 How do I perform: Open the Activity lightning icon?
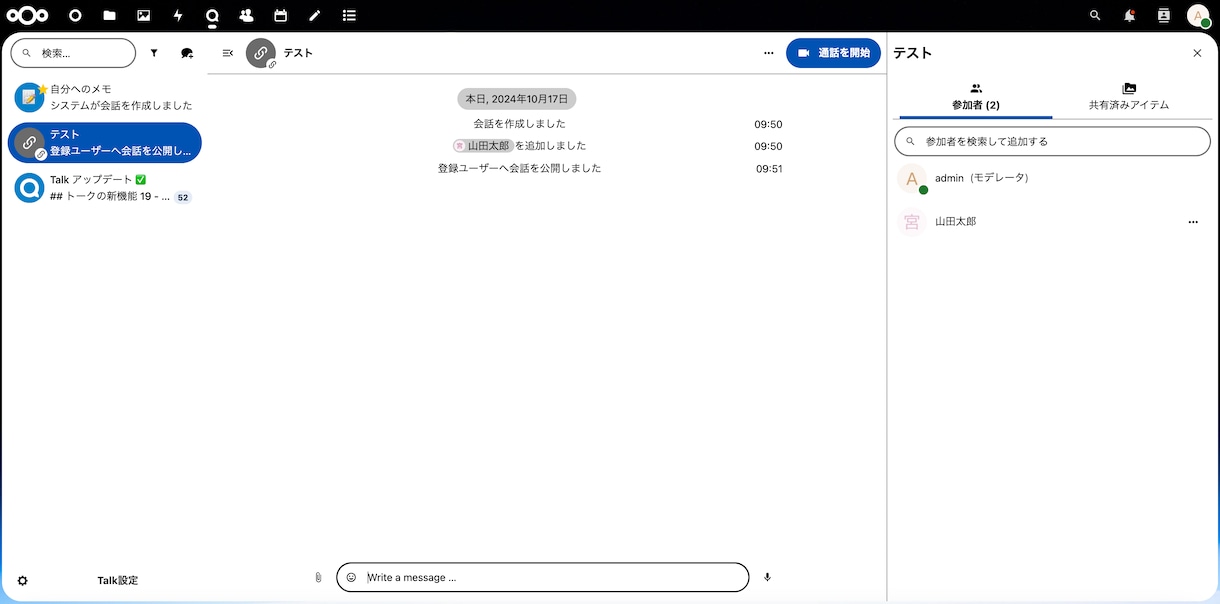[178, 15]
